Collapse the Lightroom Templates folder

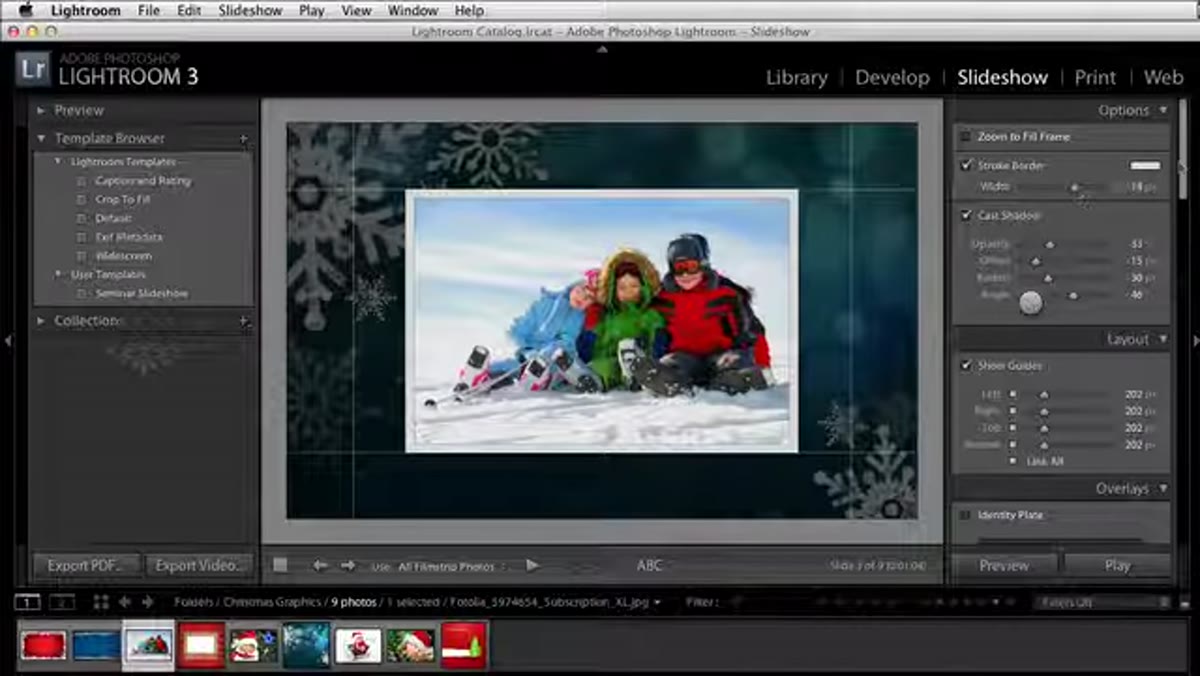tap(58, 161)
